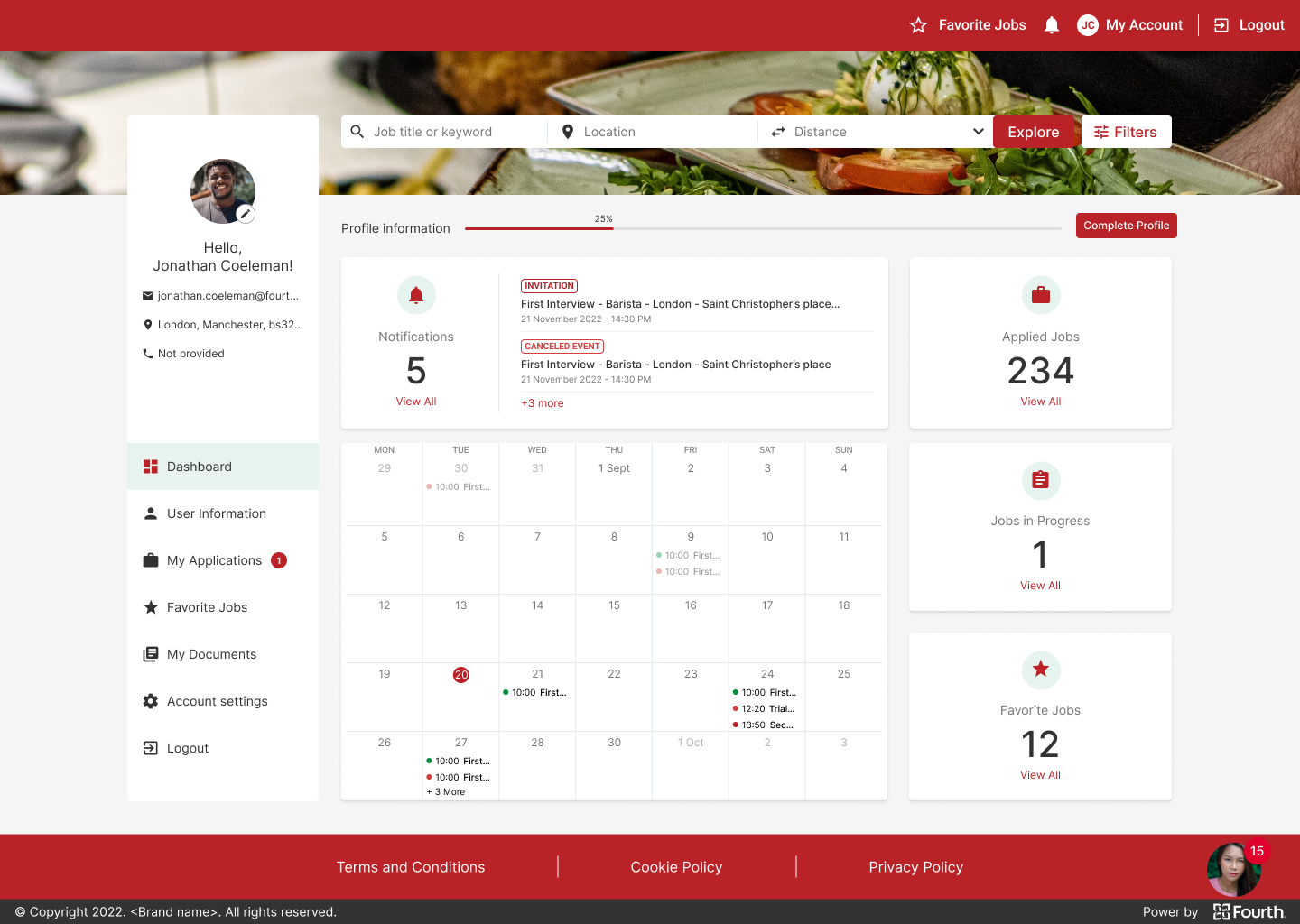Click the profile information progress bar
This screenshot has width=1300, height=924.
763,229
